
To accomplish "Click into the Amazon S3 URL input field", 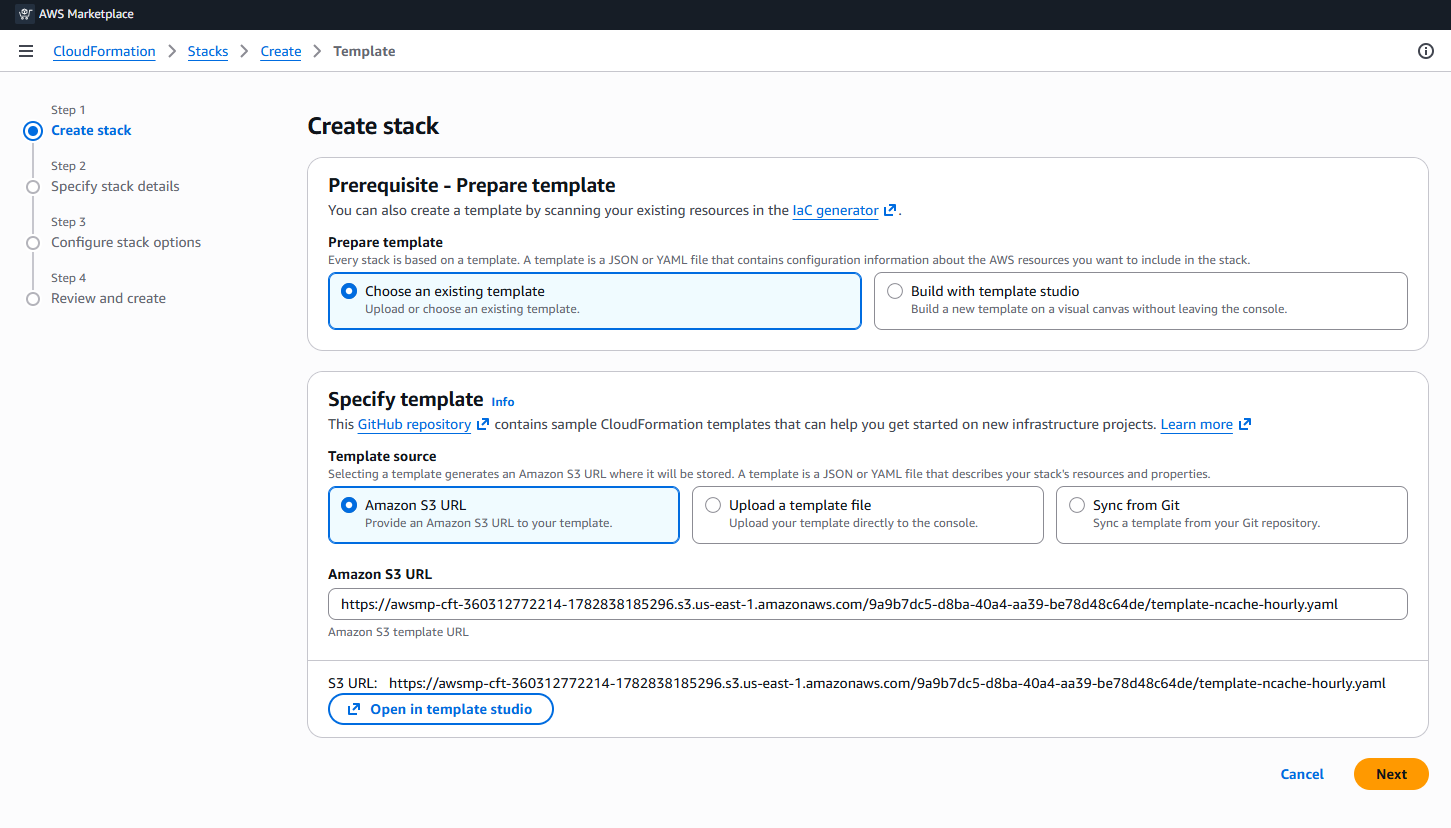I will click(x=868, y=604).
